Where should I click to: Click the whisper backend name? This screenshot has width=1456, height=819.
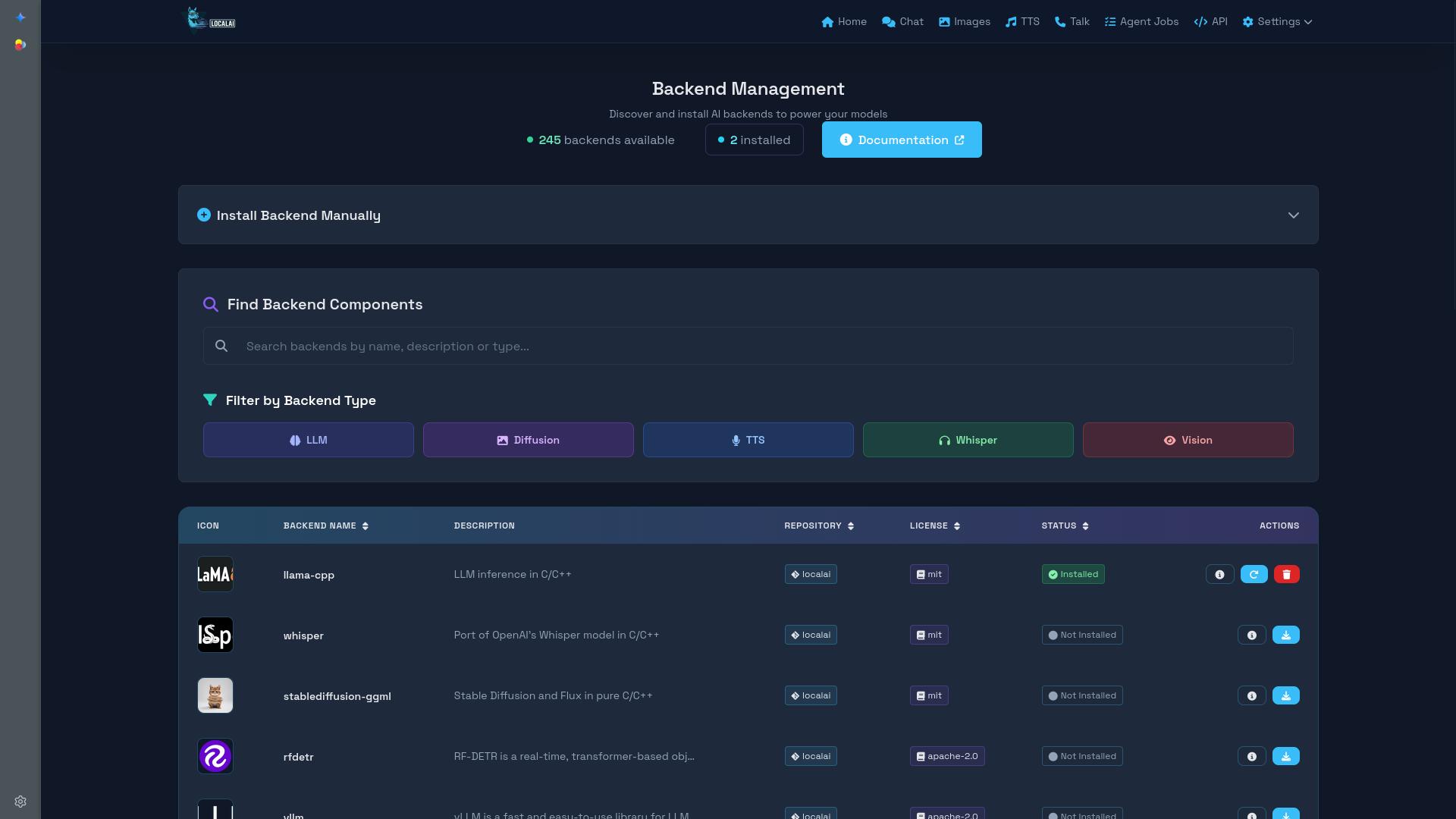303,635
